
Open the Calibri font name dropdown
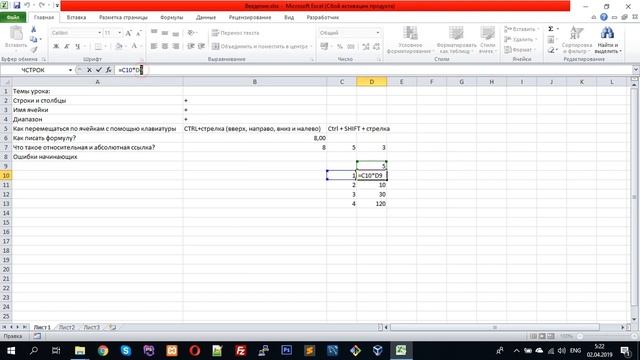[99, 33]
